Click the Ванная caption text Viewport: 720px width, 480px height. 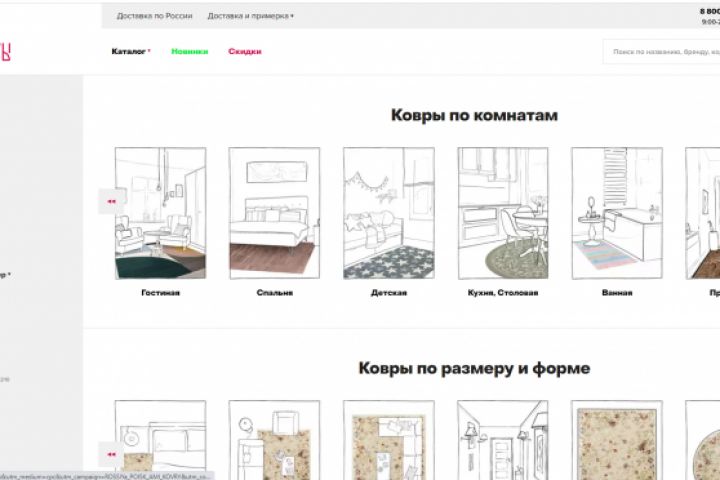pos(617,293)
